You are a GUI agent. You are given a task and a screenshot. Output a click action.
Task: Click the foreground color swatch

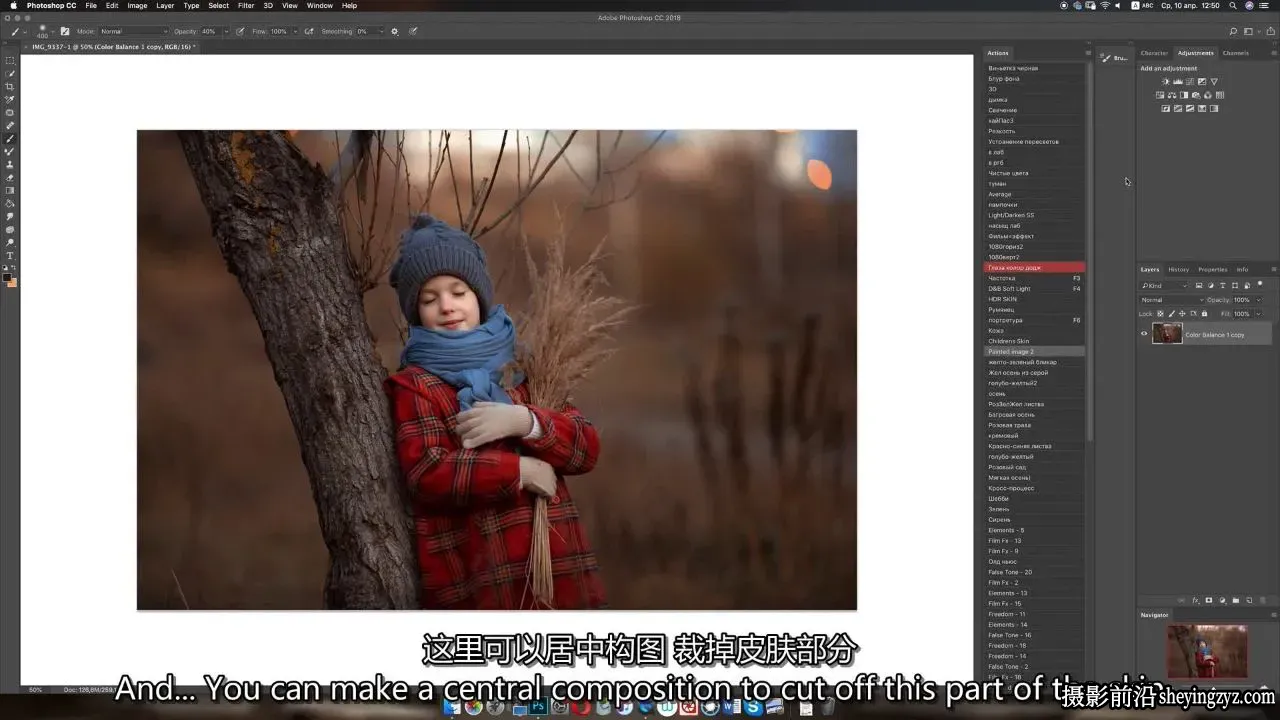8,277
